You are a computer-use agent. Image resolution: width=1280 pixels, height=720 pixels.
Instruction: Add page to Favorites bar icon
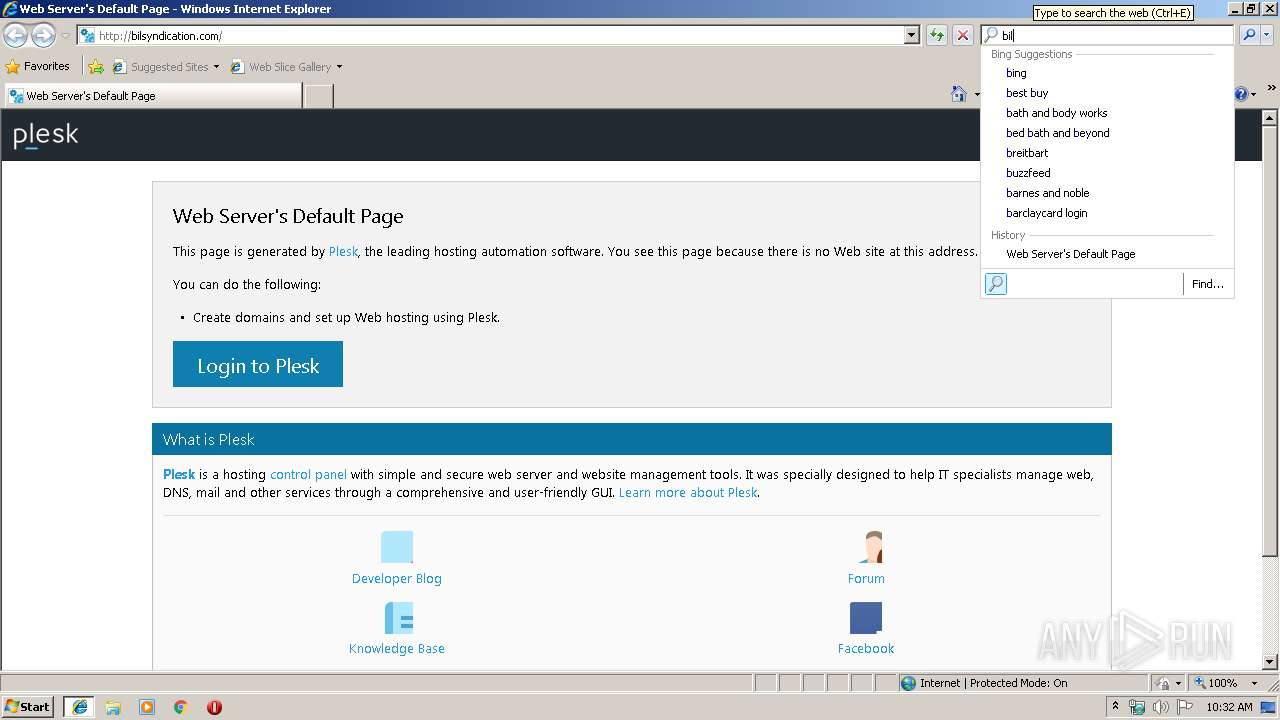click(x=96, y=67)
